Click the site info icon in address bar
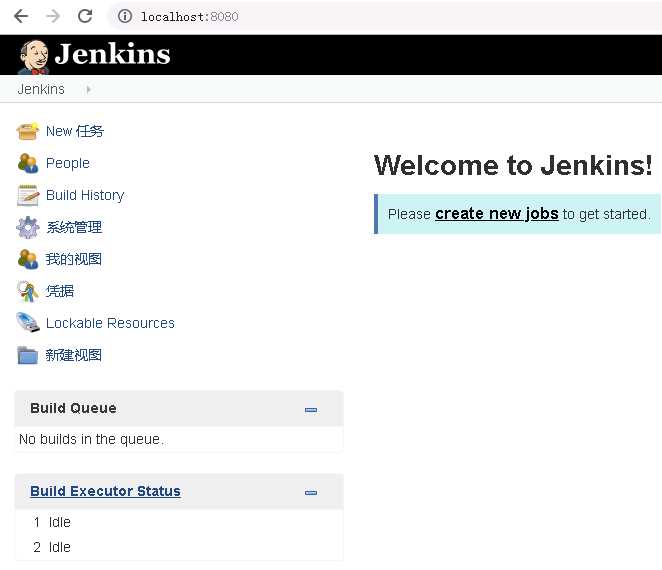Image resolution: width=662 pixels, height=570 pixels. [x=125, y=16]
